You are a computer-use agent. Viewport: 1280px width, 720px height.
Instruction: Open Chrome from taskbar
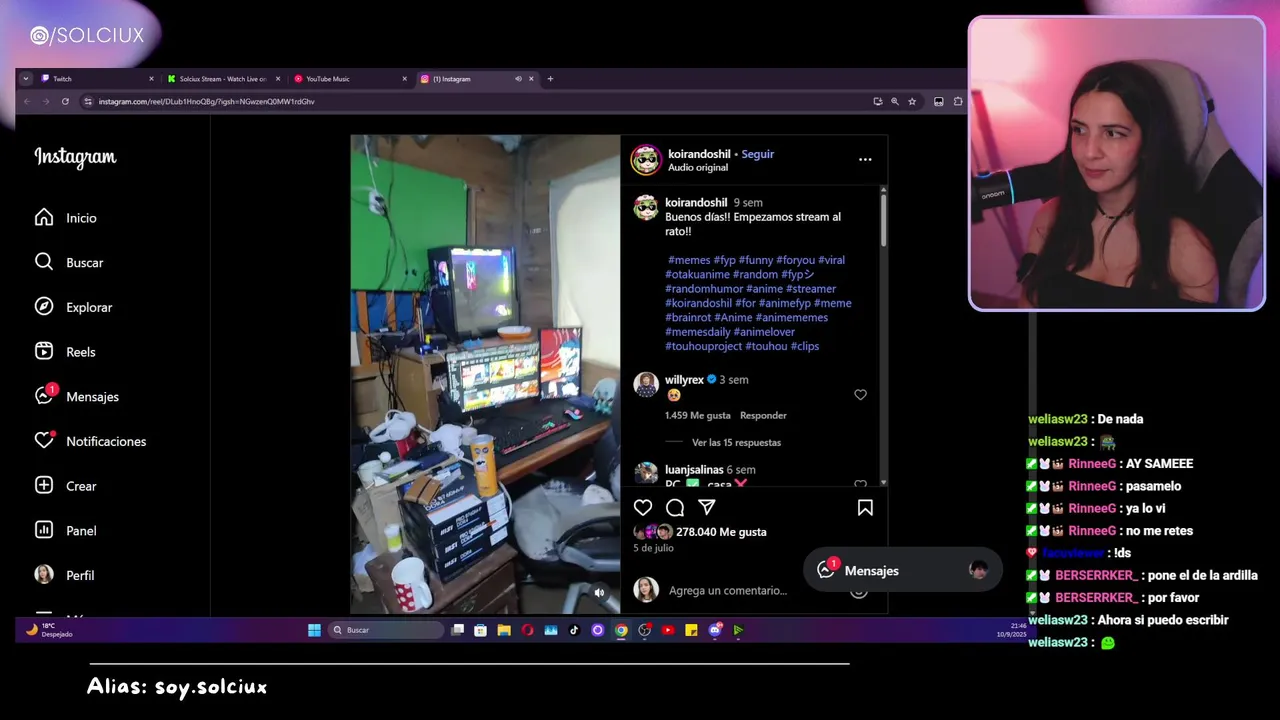coord(621,630)
